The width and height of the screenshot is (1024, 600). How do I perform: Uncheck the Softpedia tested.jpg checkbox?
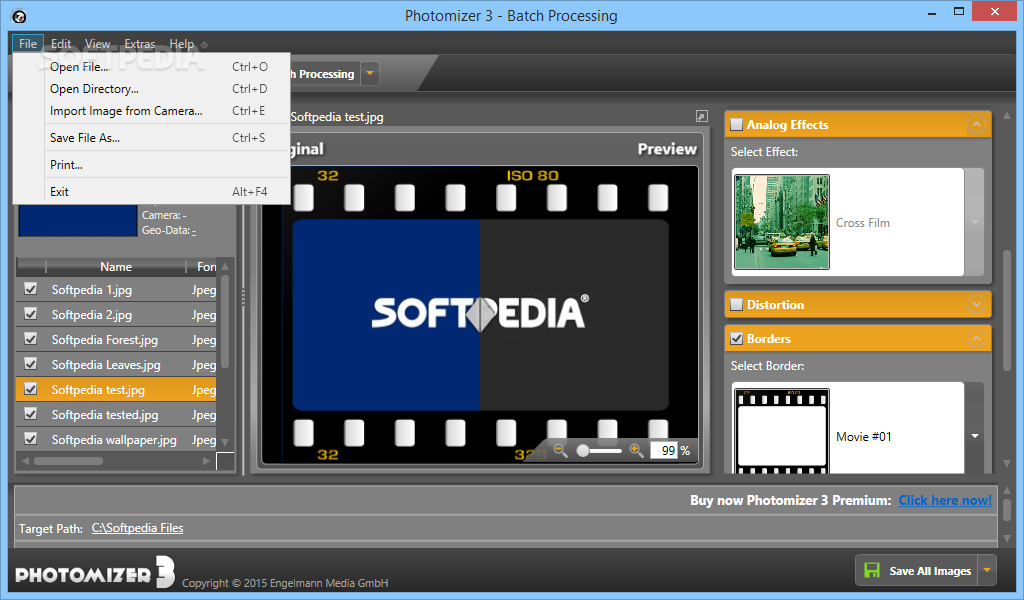31,414
